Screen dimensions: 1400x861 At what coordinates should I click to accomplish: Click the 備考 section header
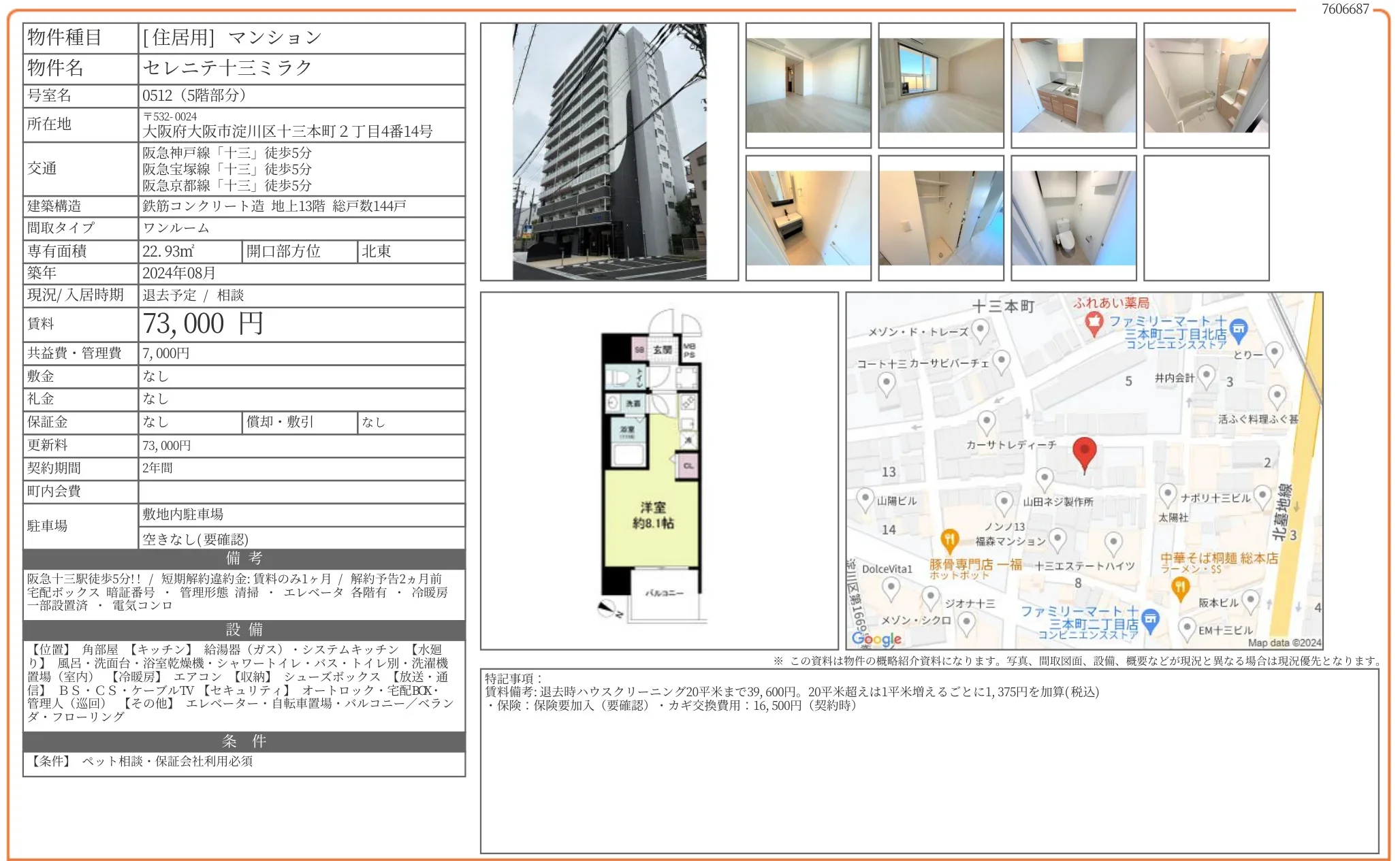(x=244, y=559)
